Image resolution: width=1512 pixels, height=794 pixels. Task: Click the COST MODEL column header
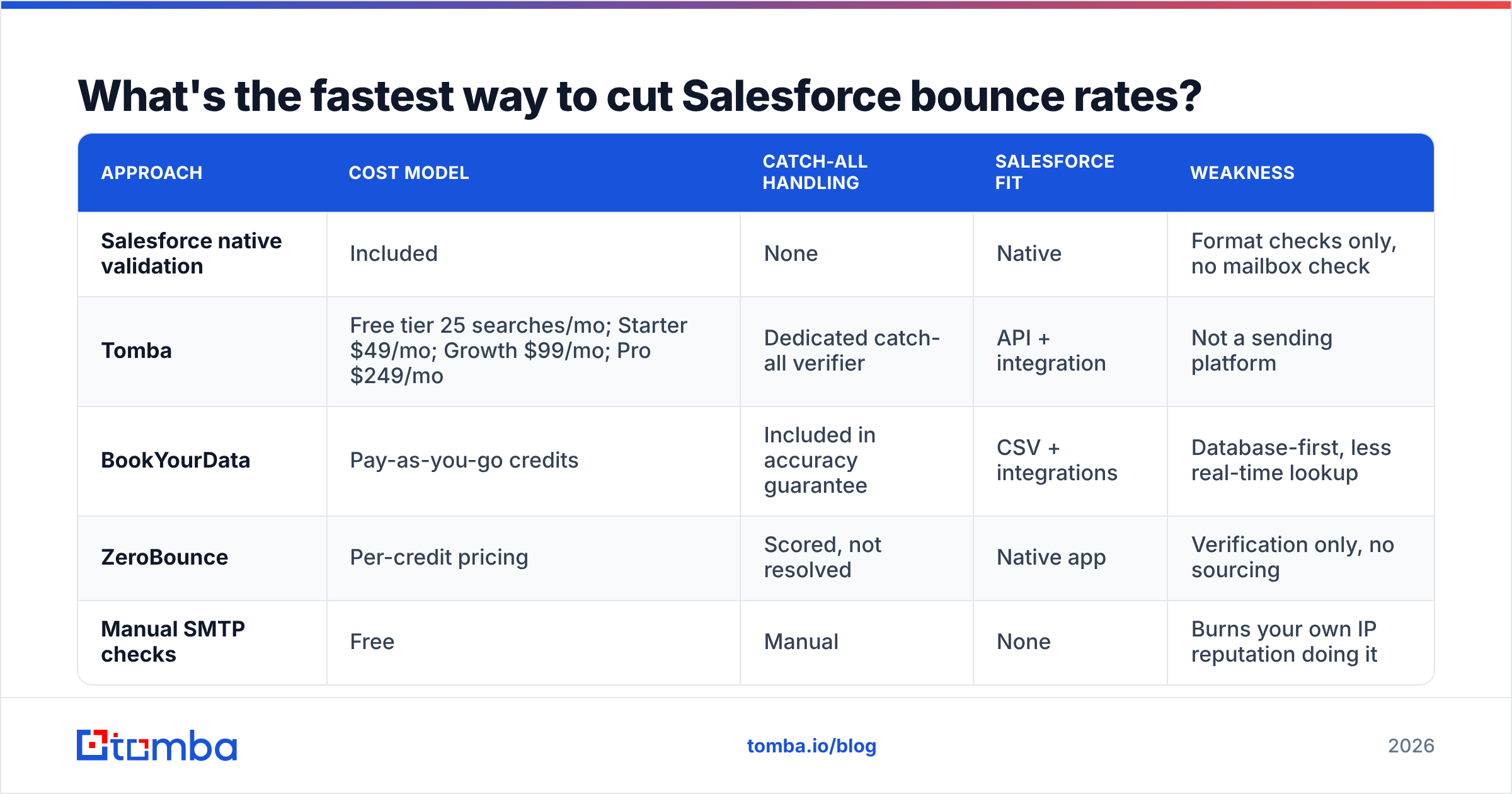tap(409, 173)
